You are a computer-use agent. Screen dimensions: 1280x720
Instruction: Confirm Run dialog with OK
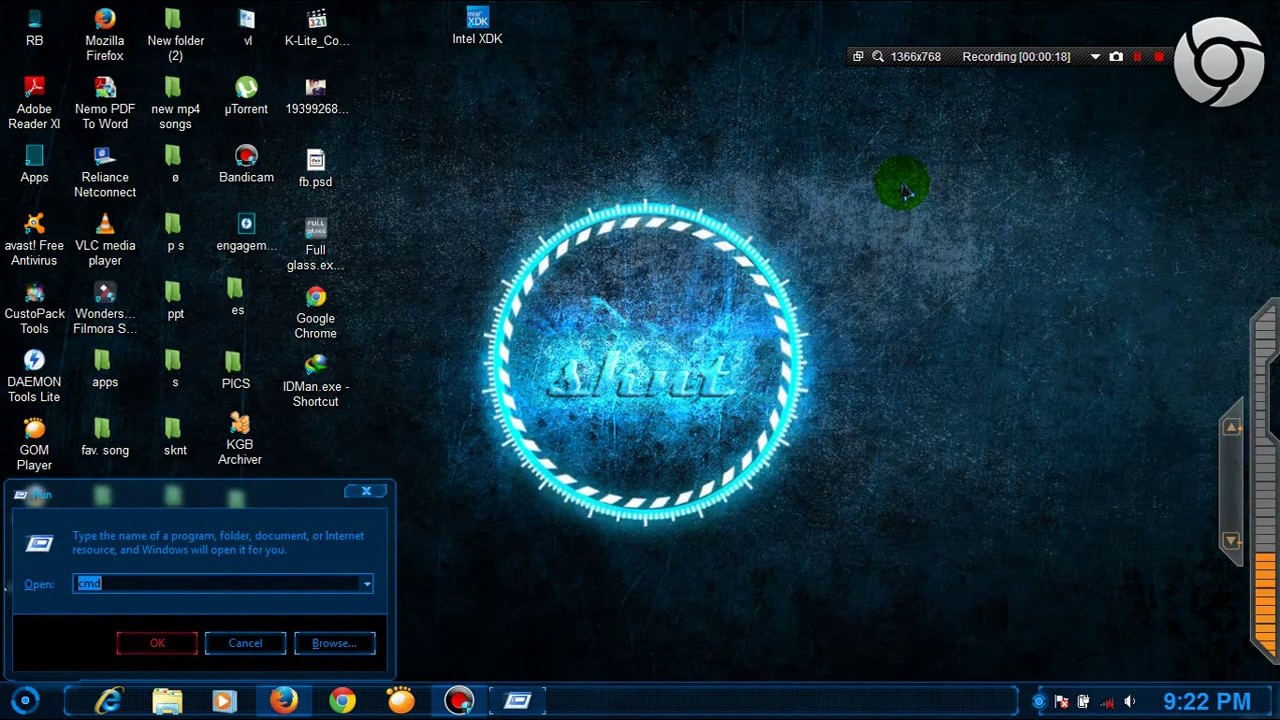(x=157, y=643)
